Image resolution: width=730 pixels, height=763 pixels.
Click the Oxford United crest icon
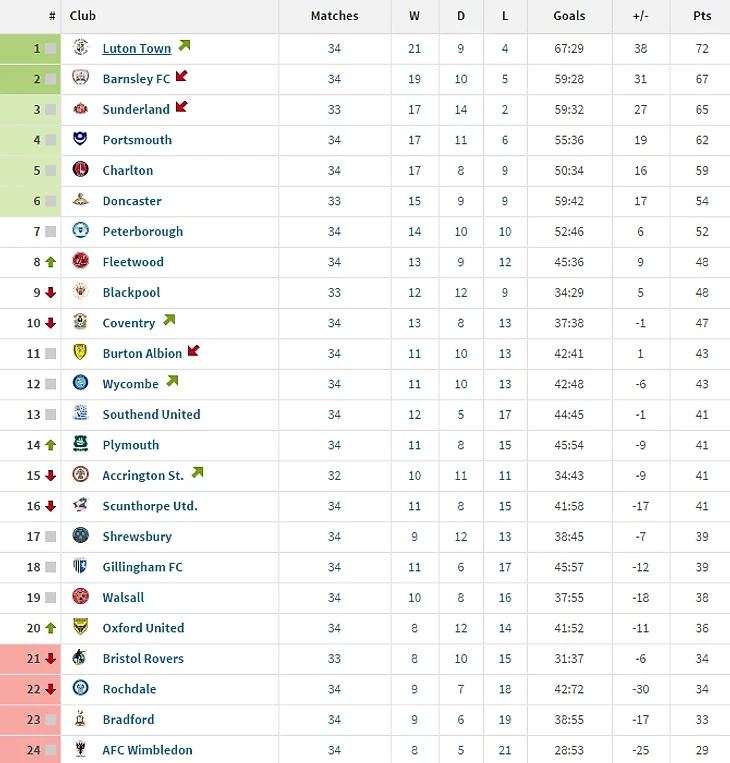(80, 627)
